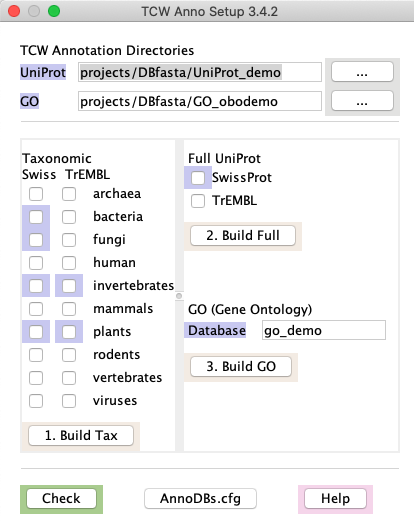The width and height of the screenshot is (414, 521).
Task: Click the GO Database name field
Action: click(x=324, y=330)
